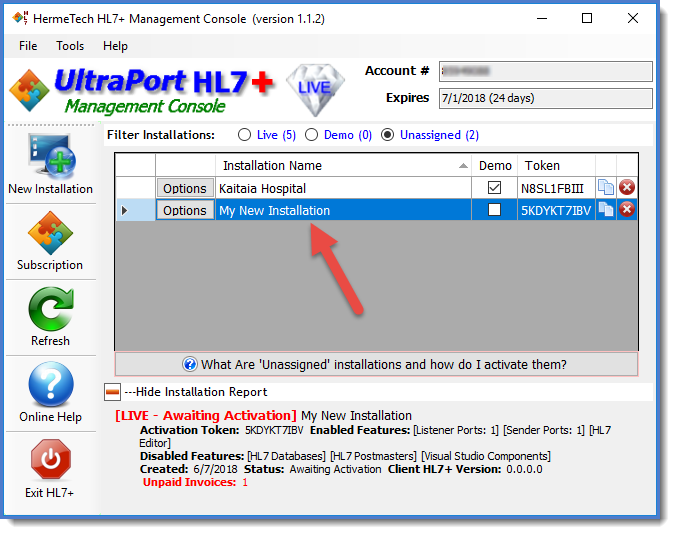
Task: Click the red Exit HL7+ power icon
Action: [51, 459]
